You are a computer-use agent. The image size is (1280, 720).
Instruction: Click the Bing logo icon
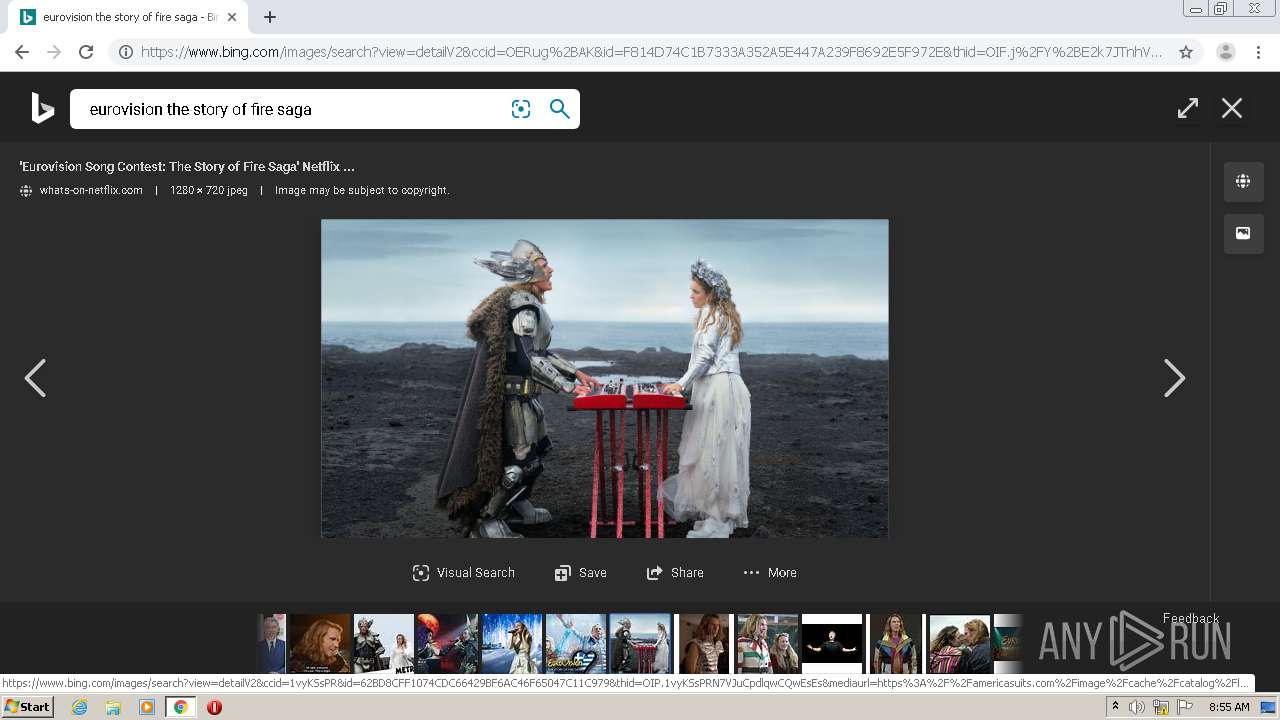[42, 108]
